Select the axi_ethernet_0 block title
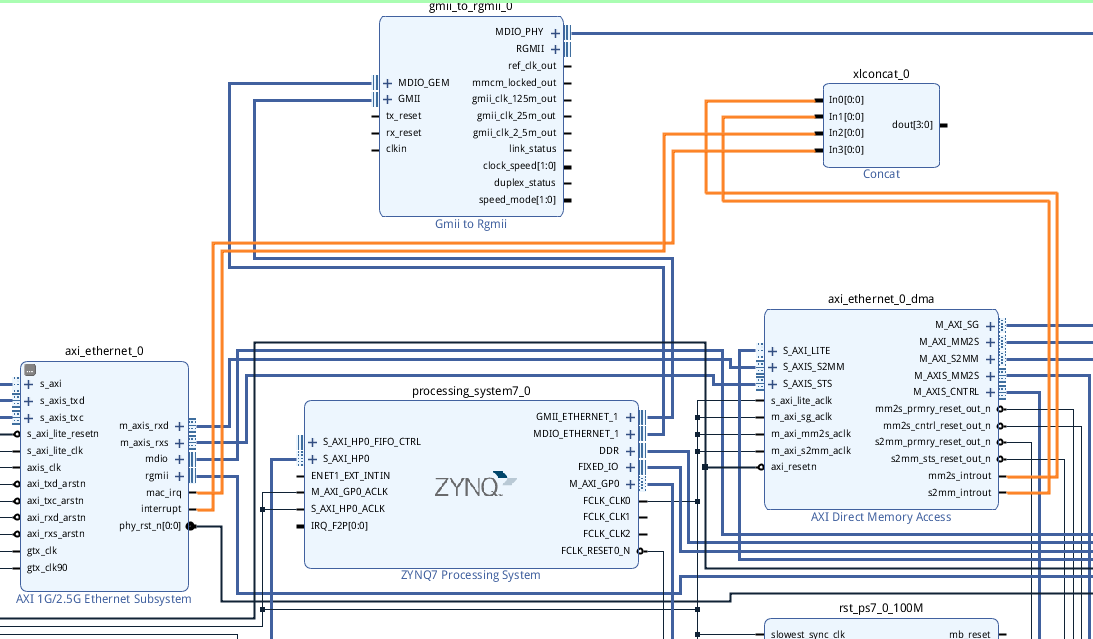The height and width of the screenshot is (639, 1093). pos(105,351)
